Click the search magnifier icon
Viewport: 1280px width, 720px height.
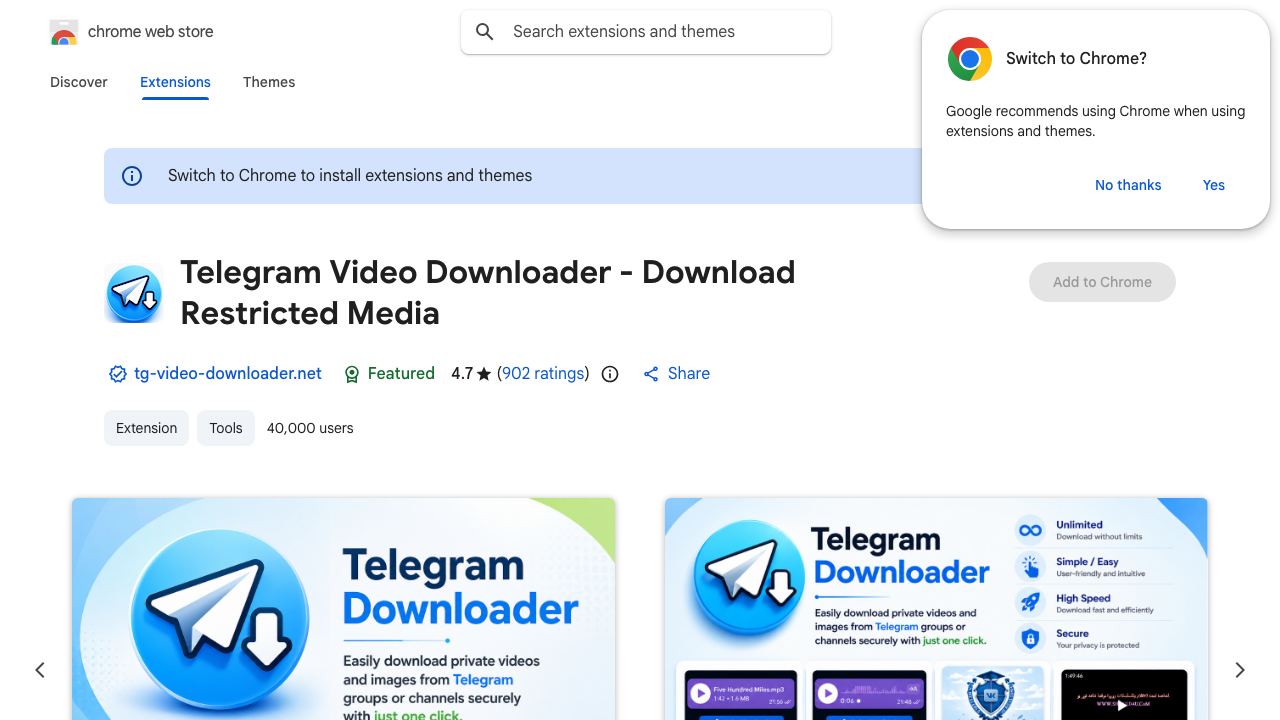(485, 32)
